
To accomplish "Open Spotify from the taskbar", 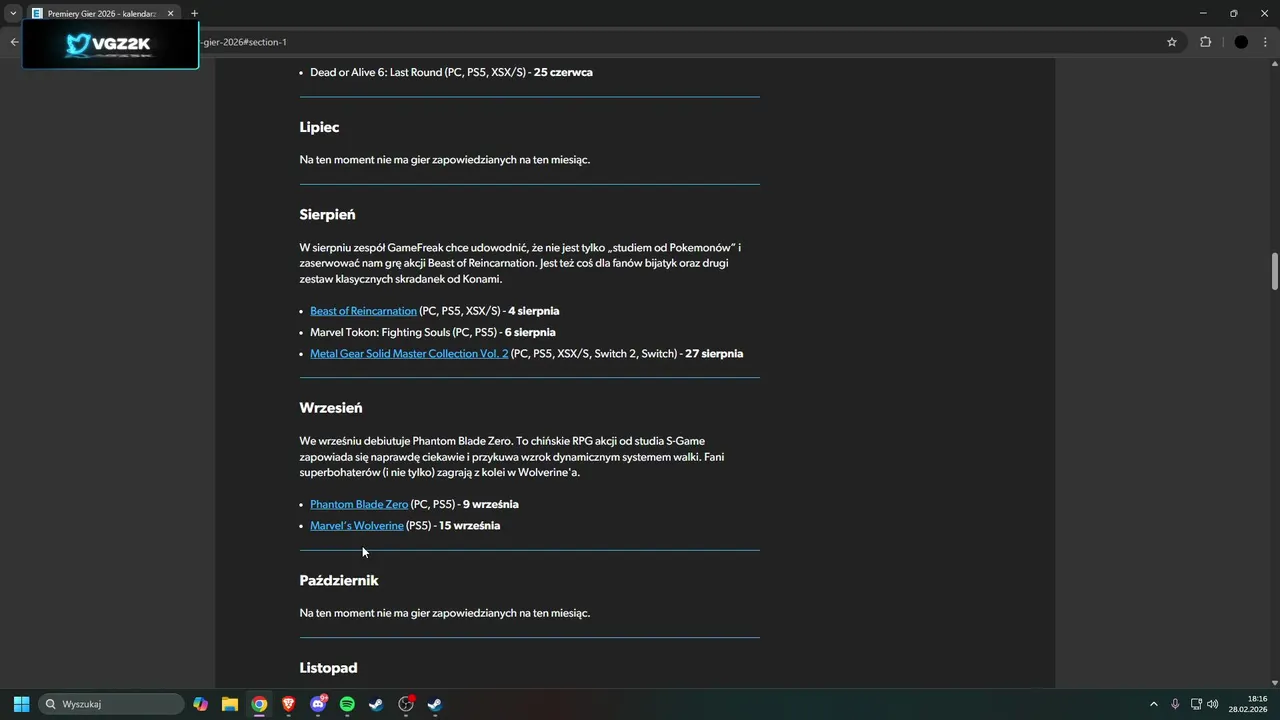I will coord(347,704).
